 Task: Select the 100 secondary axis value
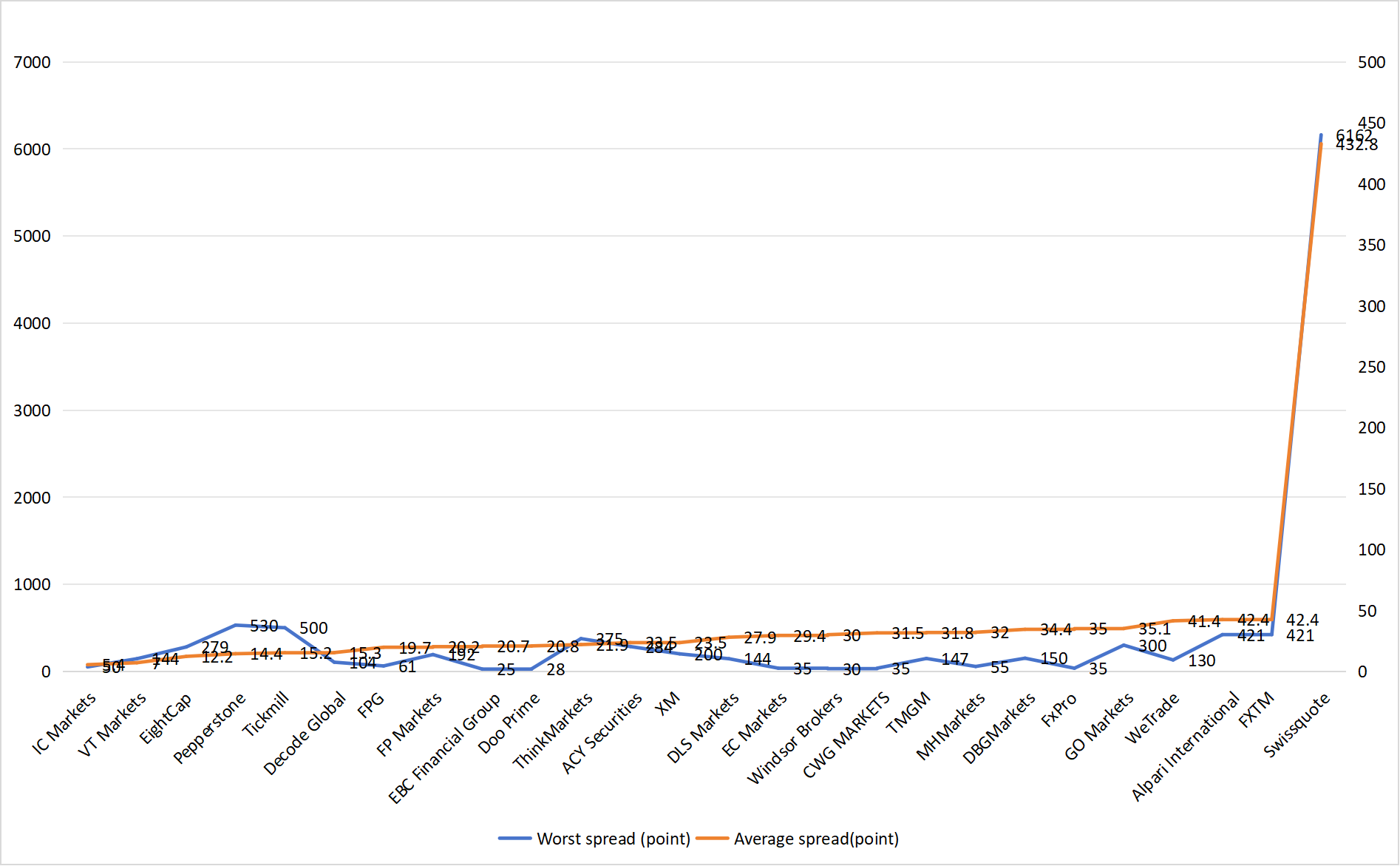pos(1372,549)
